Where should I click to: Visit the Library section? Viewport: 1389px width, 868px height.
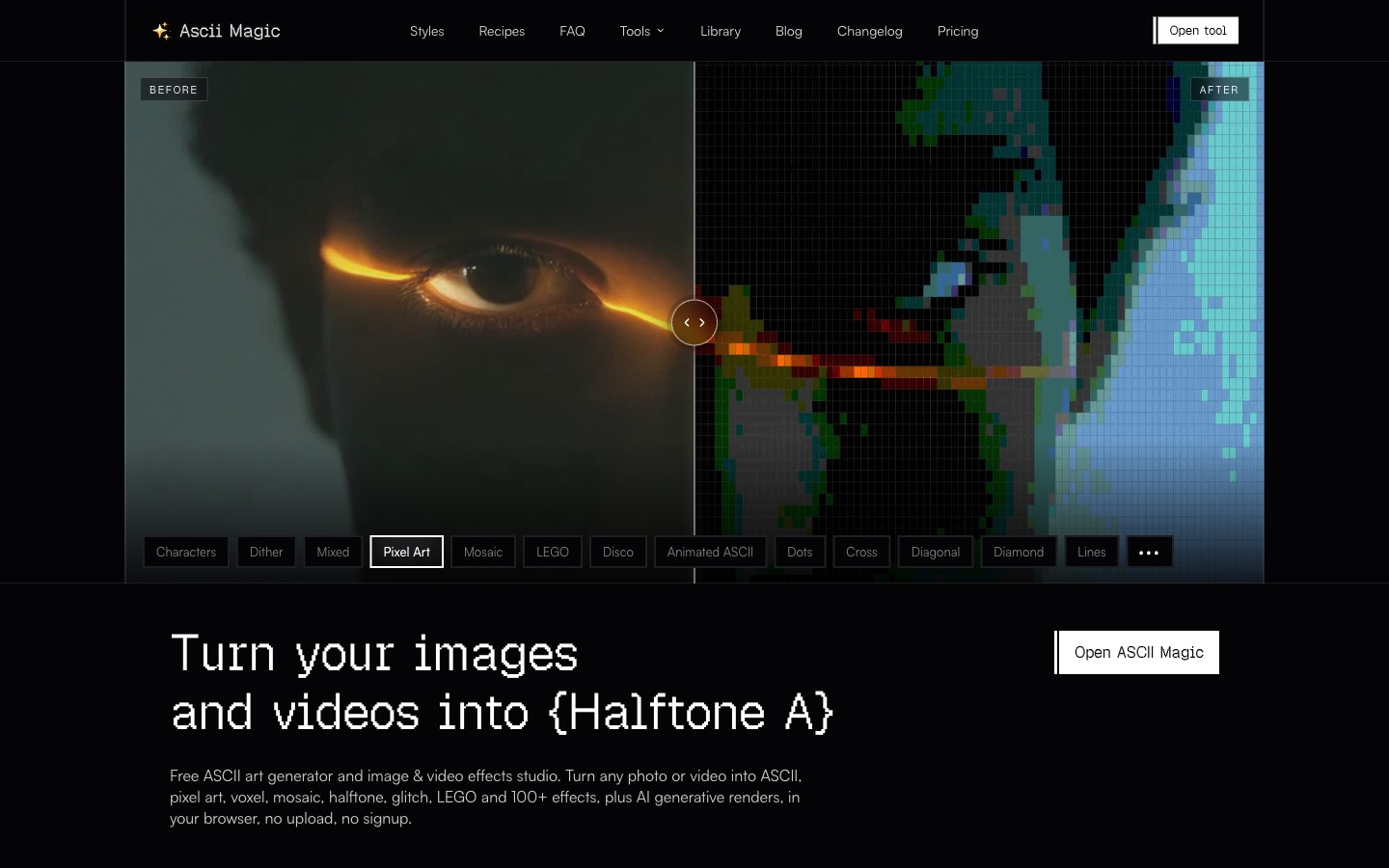(721, 31)
